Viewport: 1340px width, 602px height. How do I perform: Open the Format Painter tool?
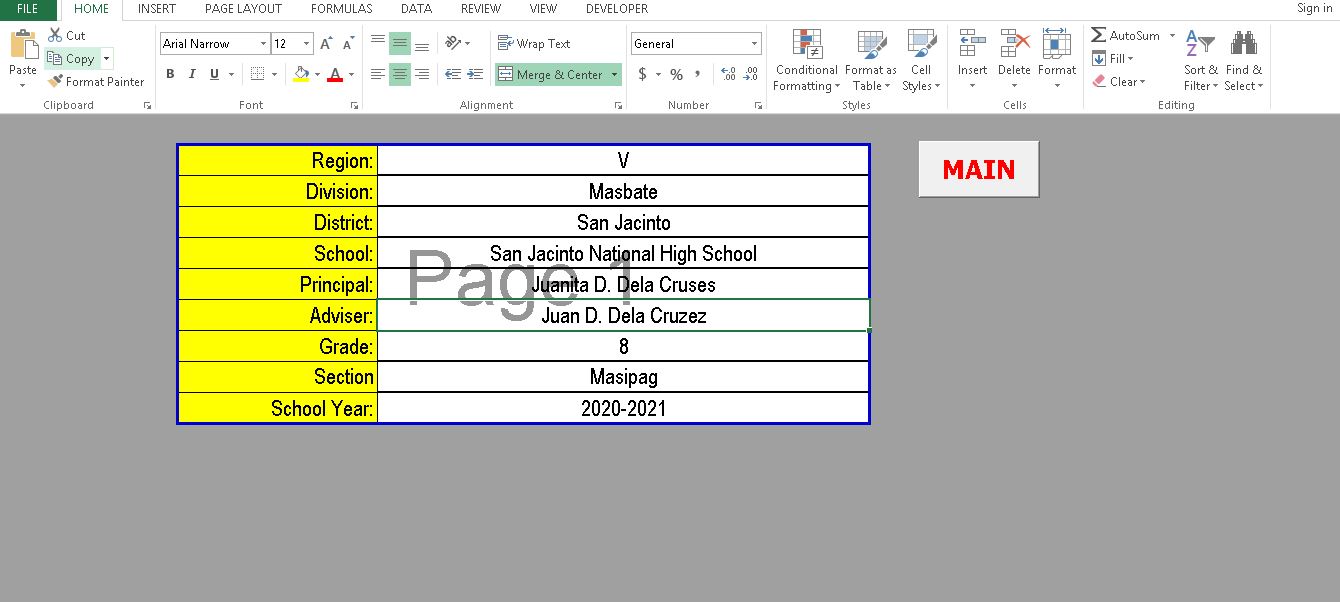pyautogui.click(x=95, y=81)
